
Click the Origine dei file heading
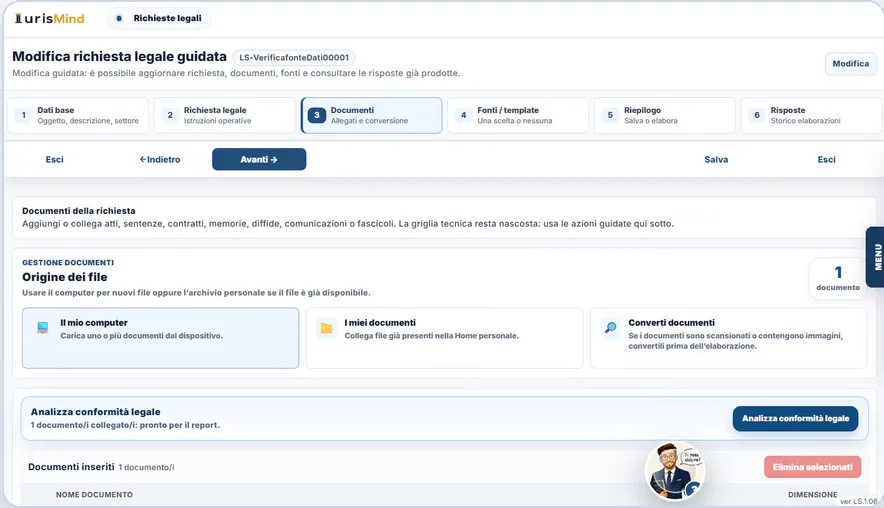click(x=65, y=277)
